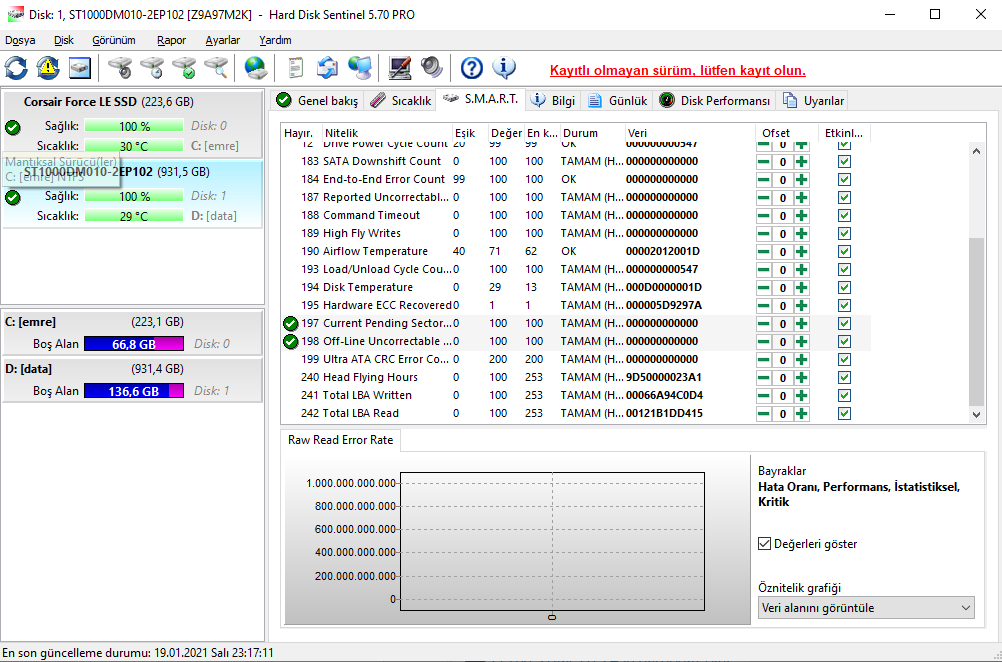Image resolution: width=1002 pixels, height=662 pixels.
Task: Click the monitor with brush configuration icon
Action: (x=400, y=68)
